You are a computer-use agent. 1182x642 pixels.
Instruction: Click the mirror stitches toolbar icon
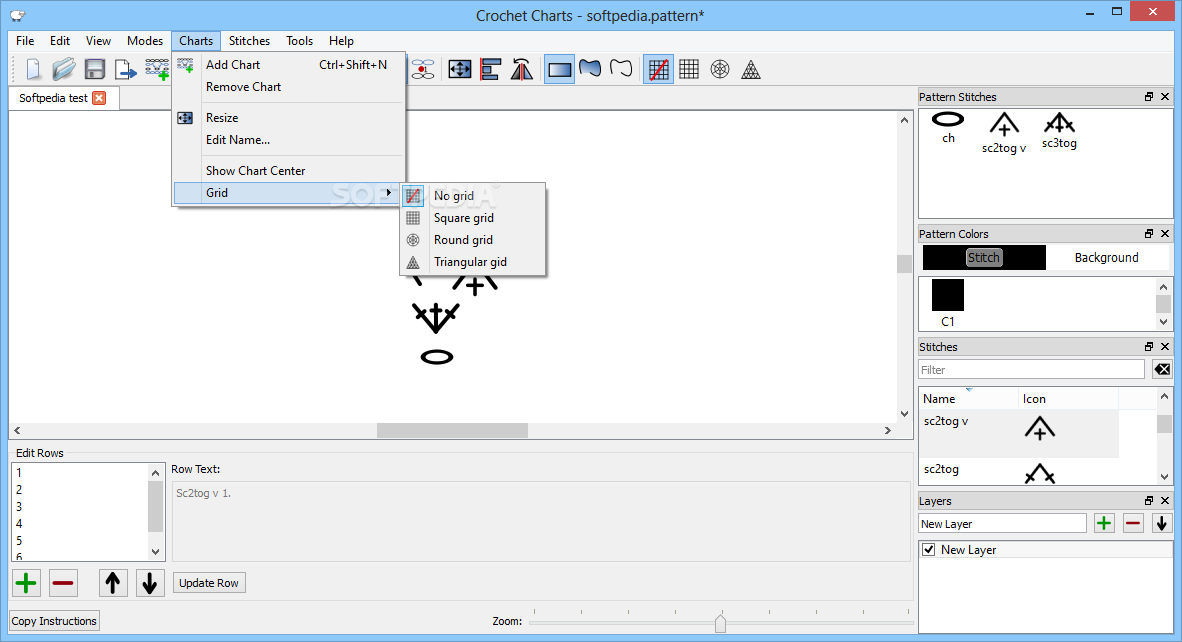522,69
